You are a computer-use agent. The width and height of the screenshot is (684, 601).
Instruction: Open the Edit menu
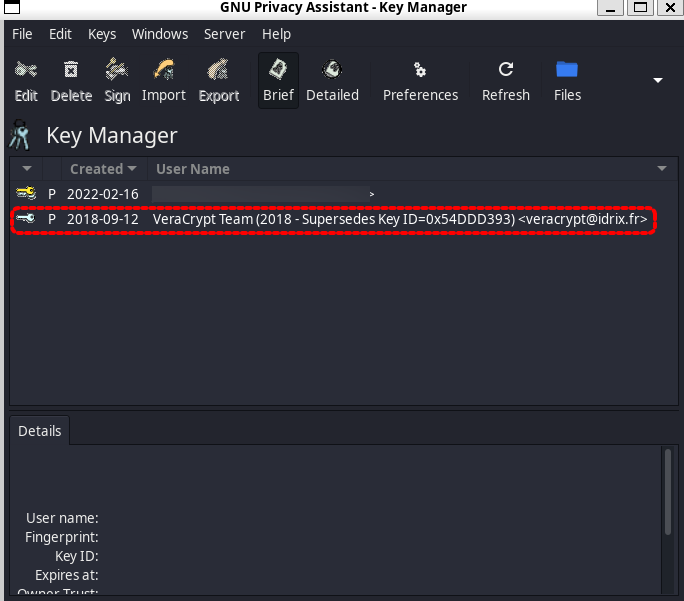60,34
